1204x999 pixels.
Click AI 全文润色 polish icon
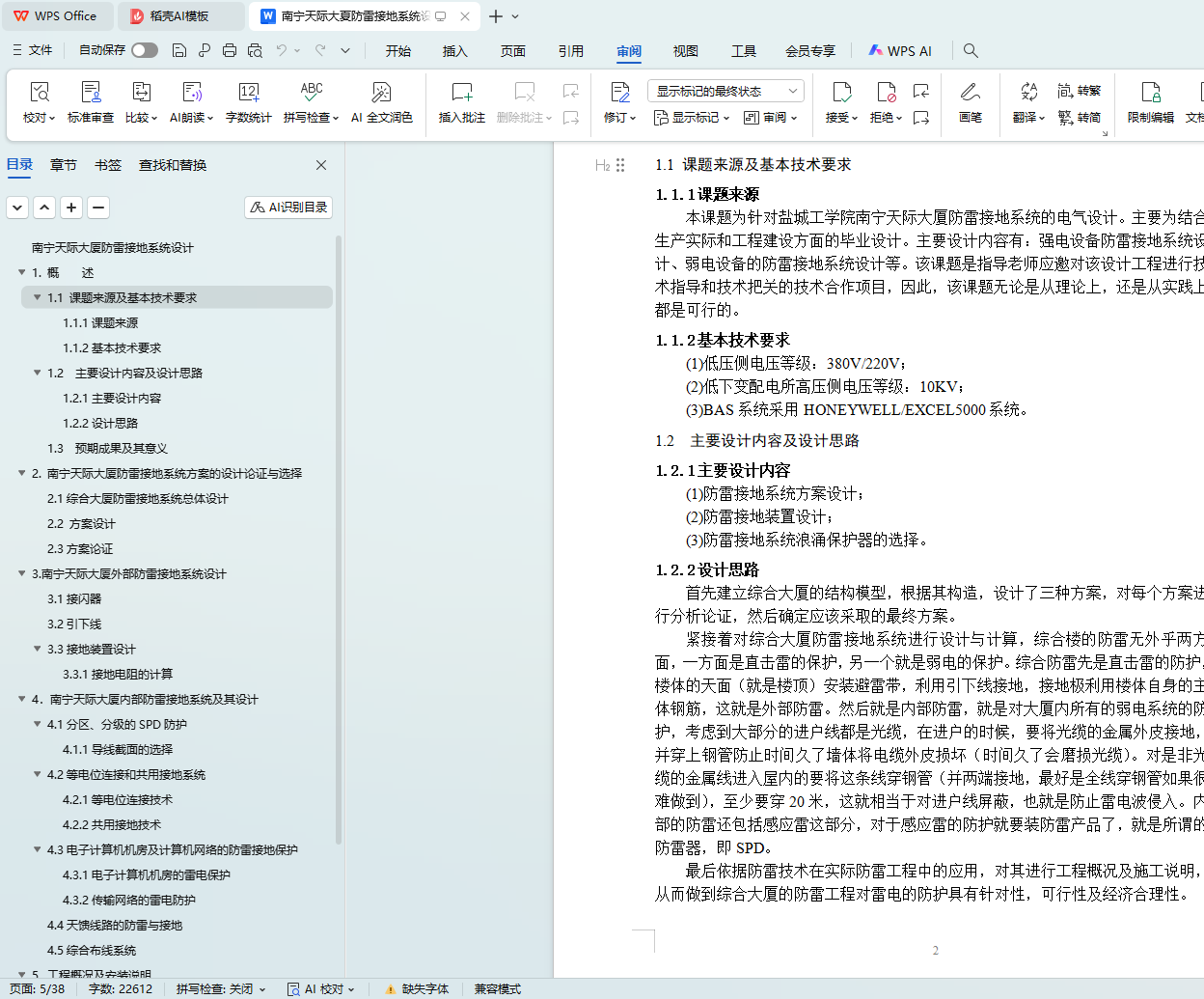tap(381, 94)
